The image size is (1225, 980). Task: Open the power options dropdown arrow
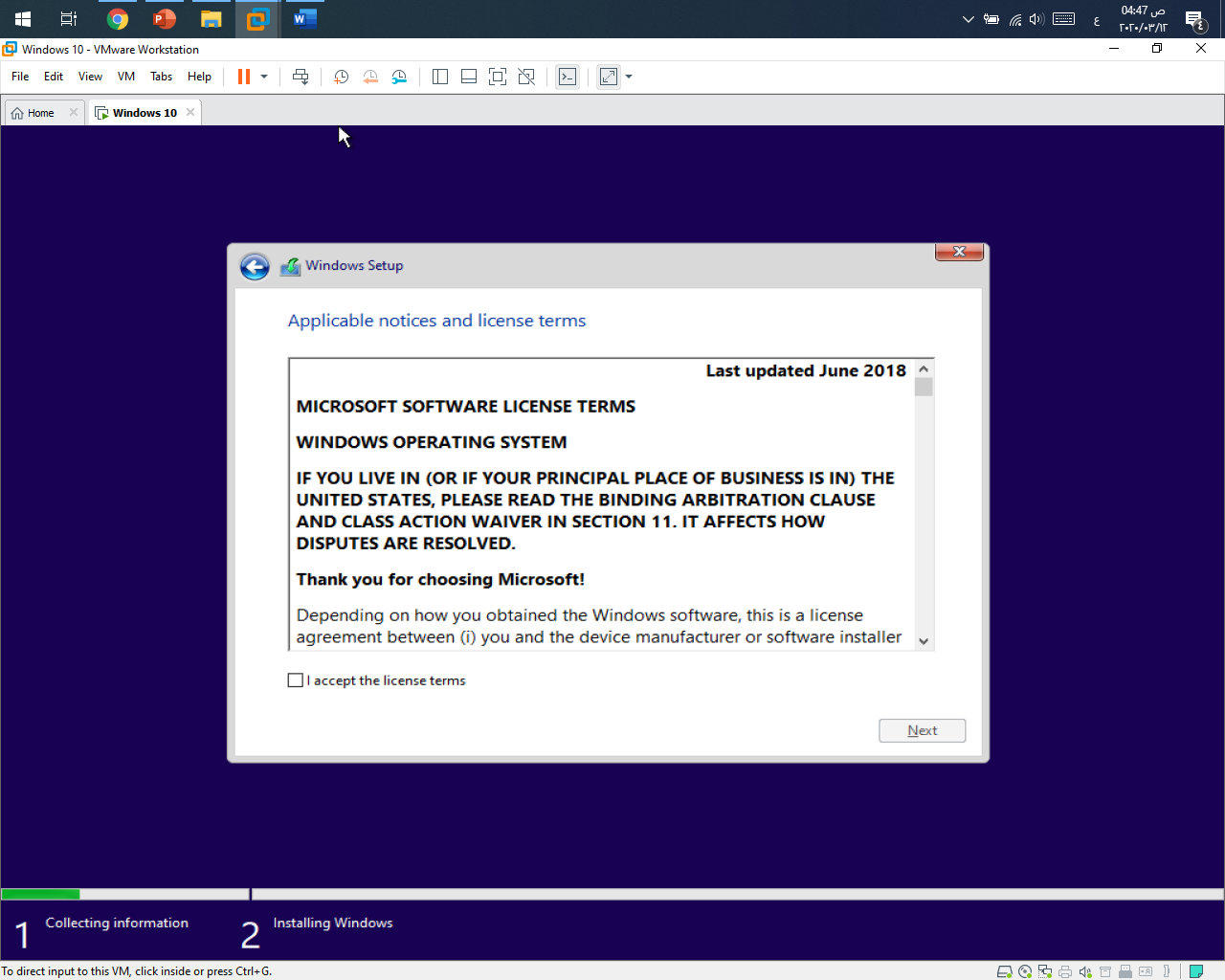coord(264,77)
